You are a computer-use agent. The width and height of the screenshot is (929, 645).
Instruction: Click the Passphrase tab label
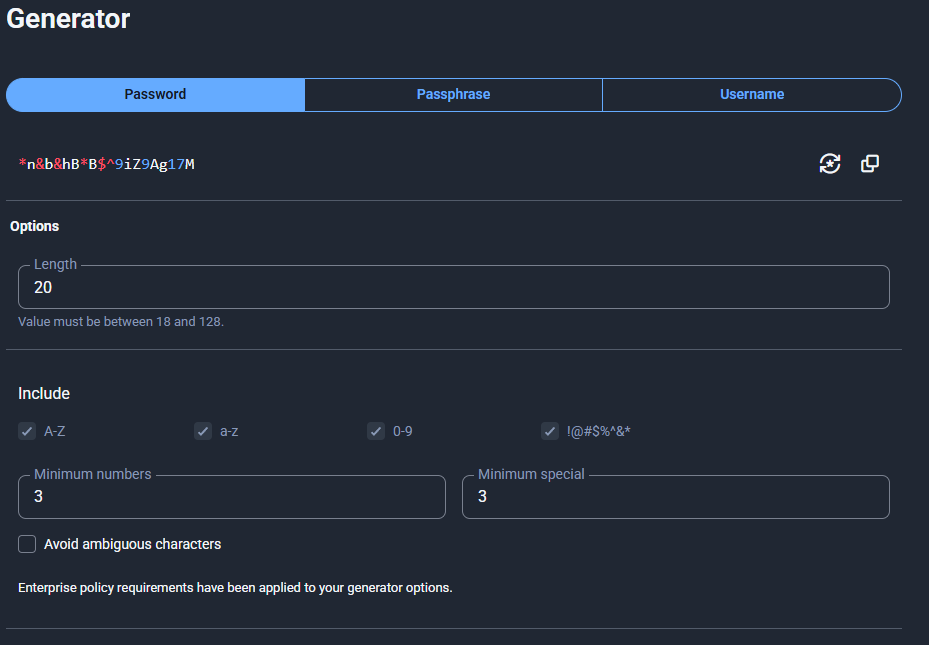pos(453,94)
